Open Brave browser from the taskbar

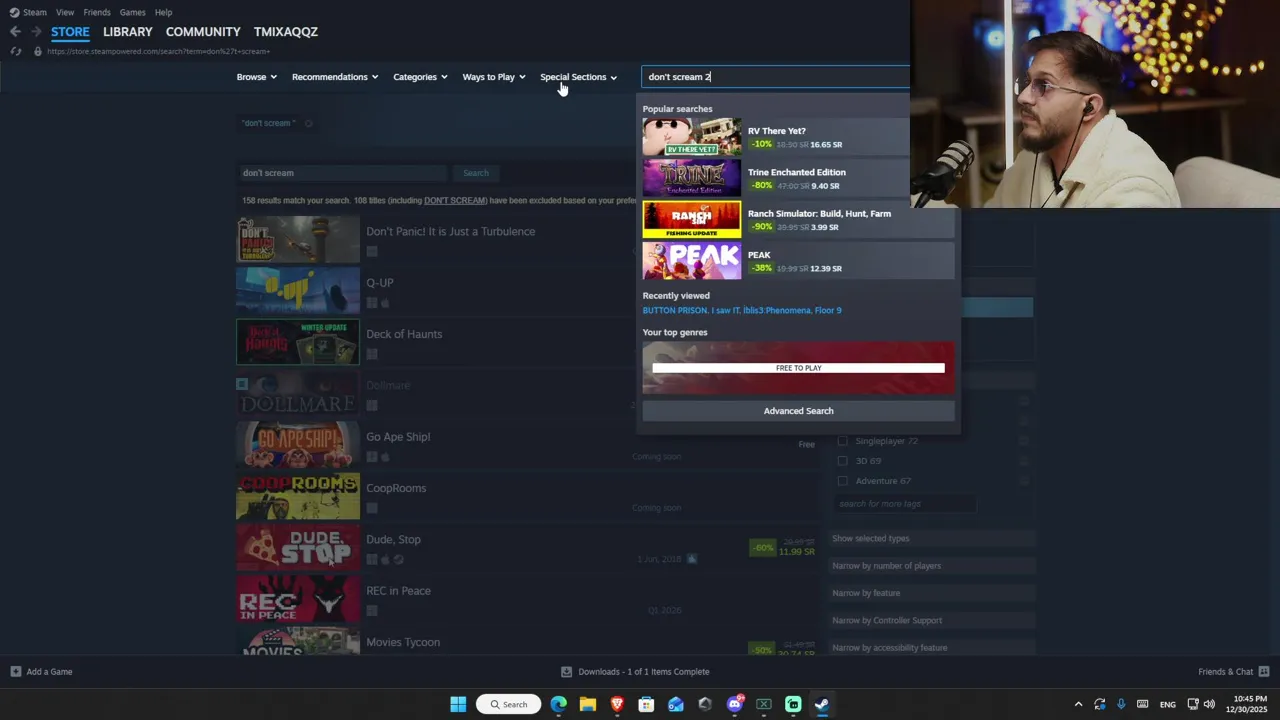pyautogui.click(x=617, y=704)
